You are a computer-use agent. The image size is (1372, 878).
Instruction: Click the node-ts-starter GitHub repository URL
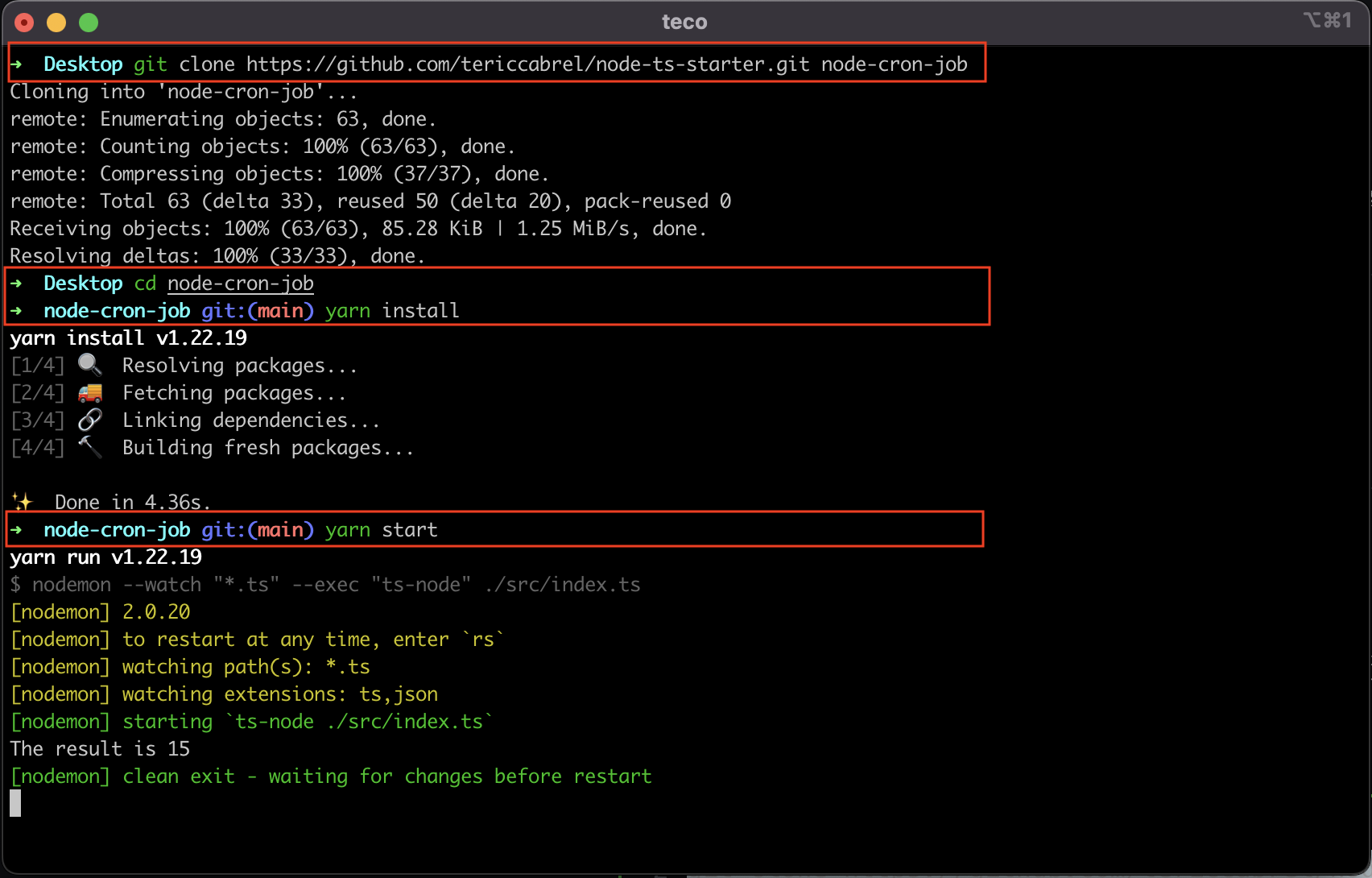(x=527, y=64)
